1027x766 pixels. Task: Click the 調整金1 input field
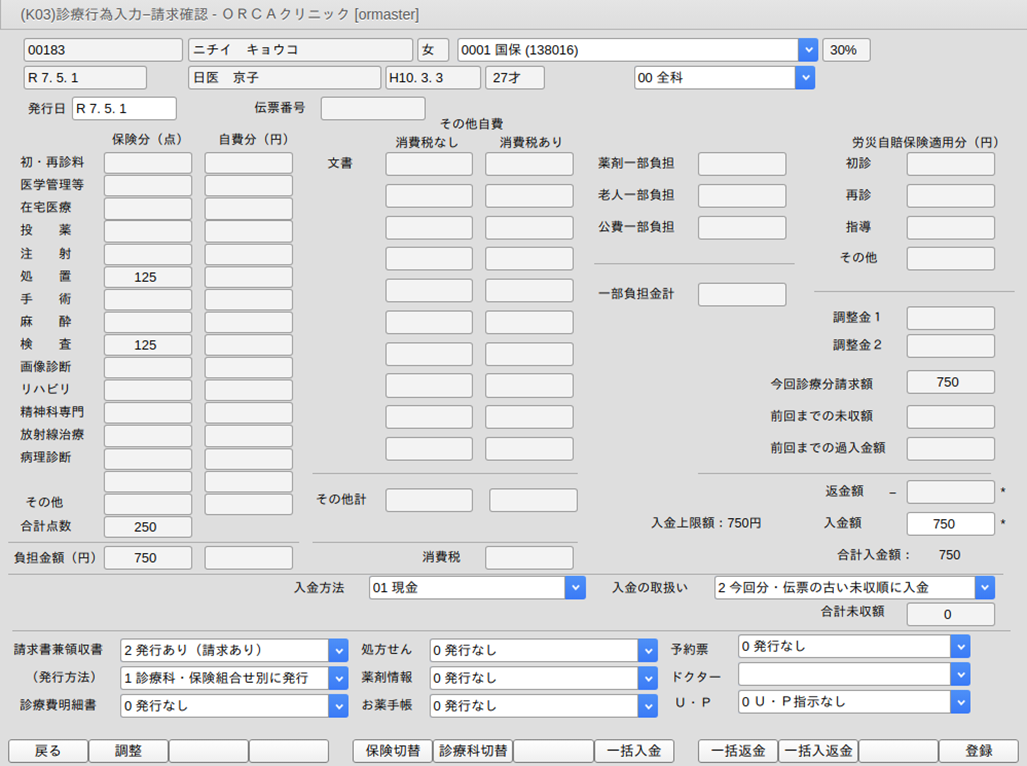click(x=950, y=318)
